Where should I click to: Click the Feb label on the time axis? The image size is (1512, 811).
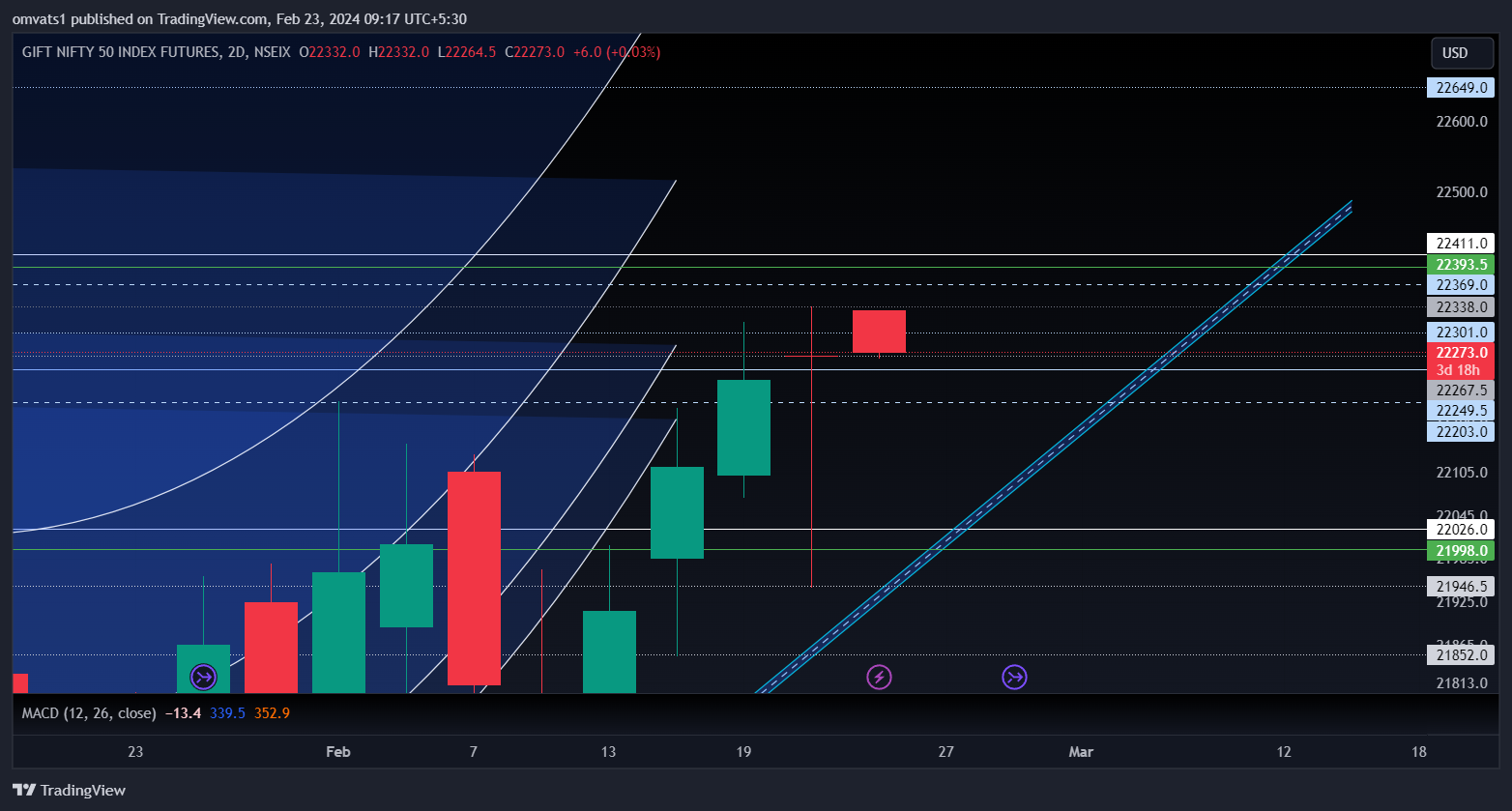click(338, 752)
